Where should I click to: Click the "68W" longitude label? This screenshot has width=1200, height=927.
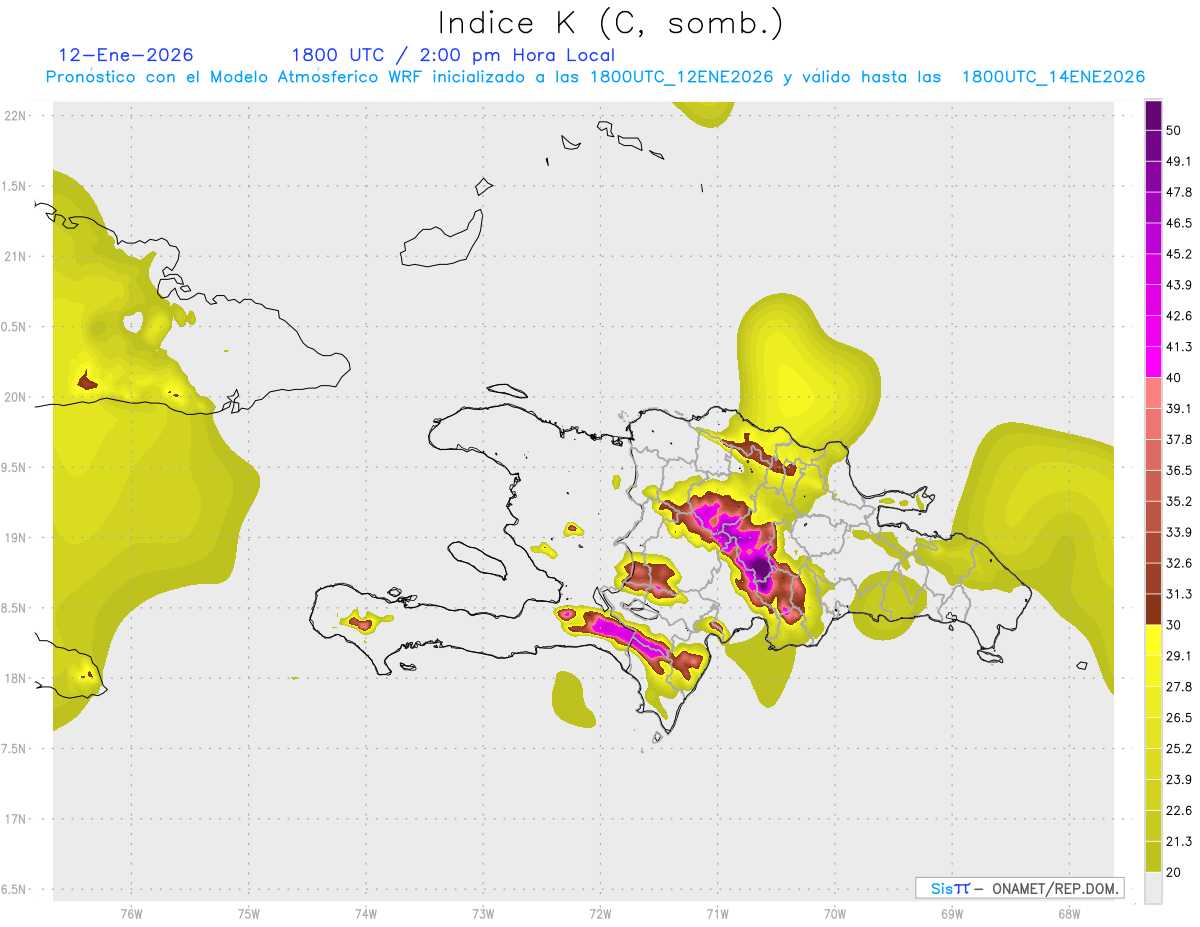click(x=1069, y=912)
